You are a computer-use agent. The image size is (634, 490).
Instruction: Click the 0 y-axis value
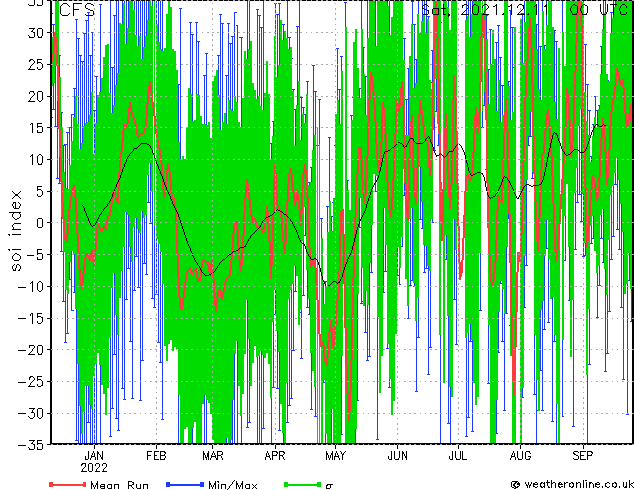click(40, 223)
